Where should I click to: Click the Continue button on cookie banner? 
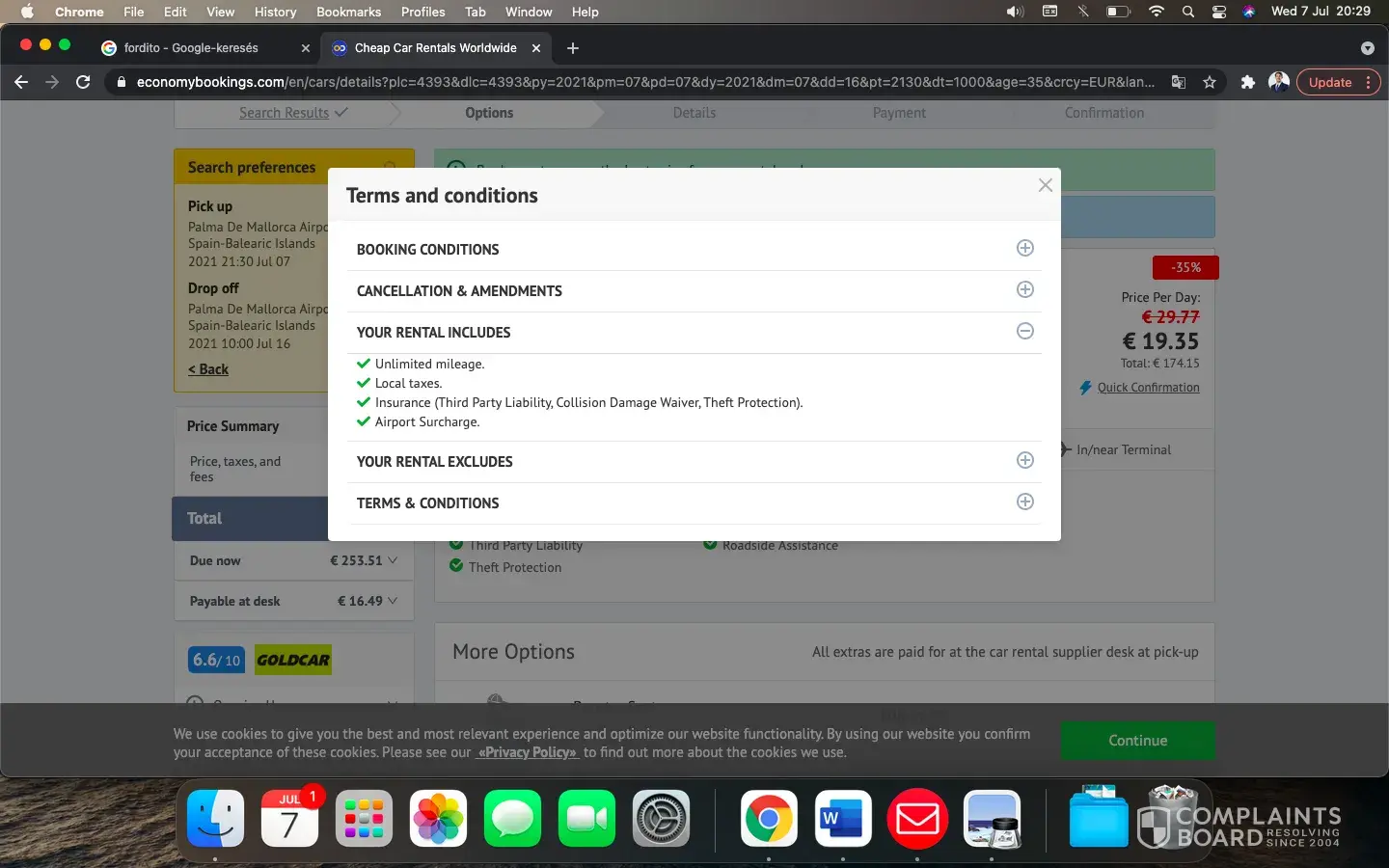point(1137,741)
